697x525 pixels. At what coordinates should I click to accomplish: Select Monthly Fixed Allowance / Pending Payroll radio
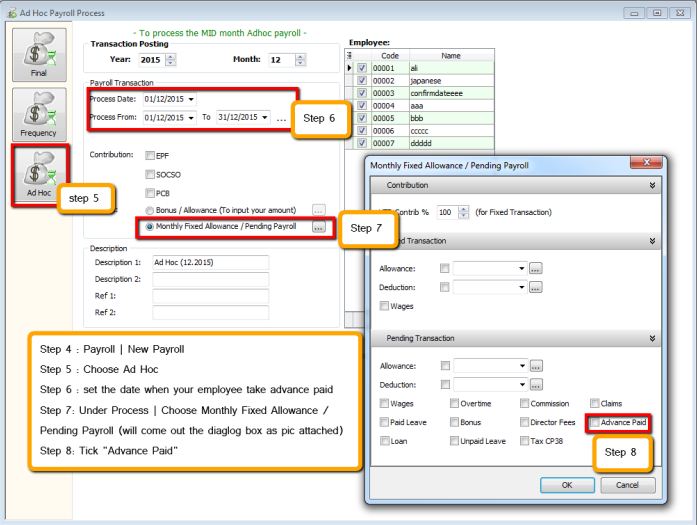150,227
